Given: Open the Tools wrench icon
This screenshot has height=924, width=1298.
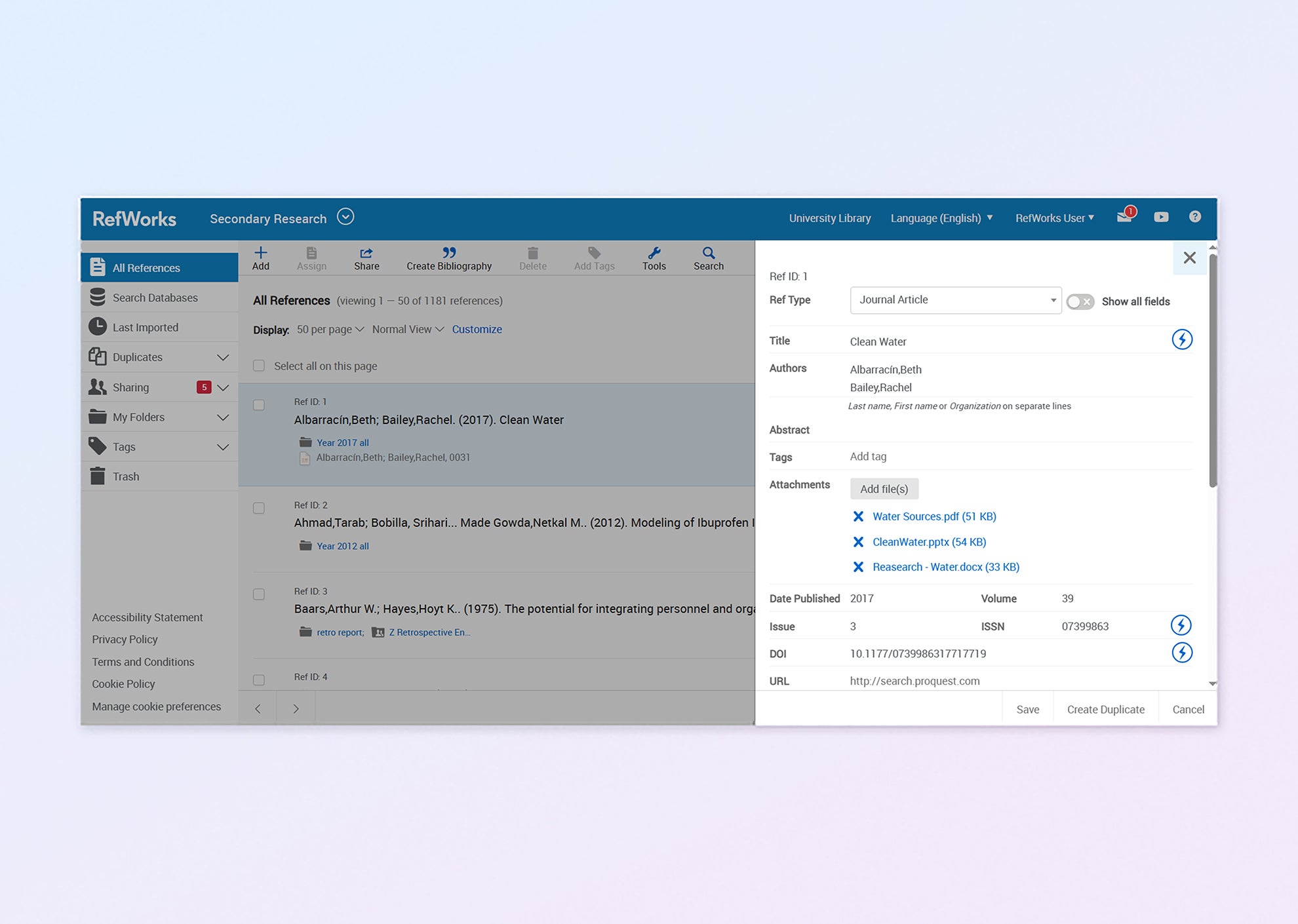Looking at the screenshot, I should (654, 253).
